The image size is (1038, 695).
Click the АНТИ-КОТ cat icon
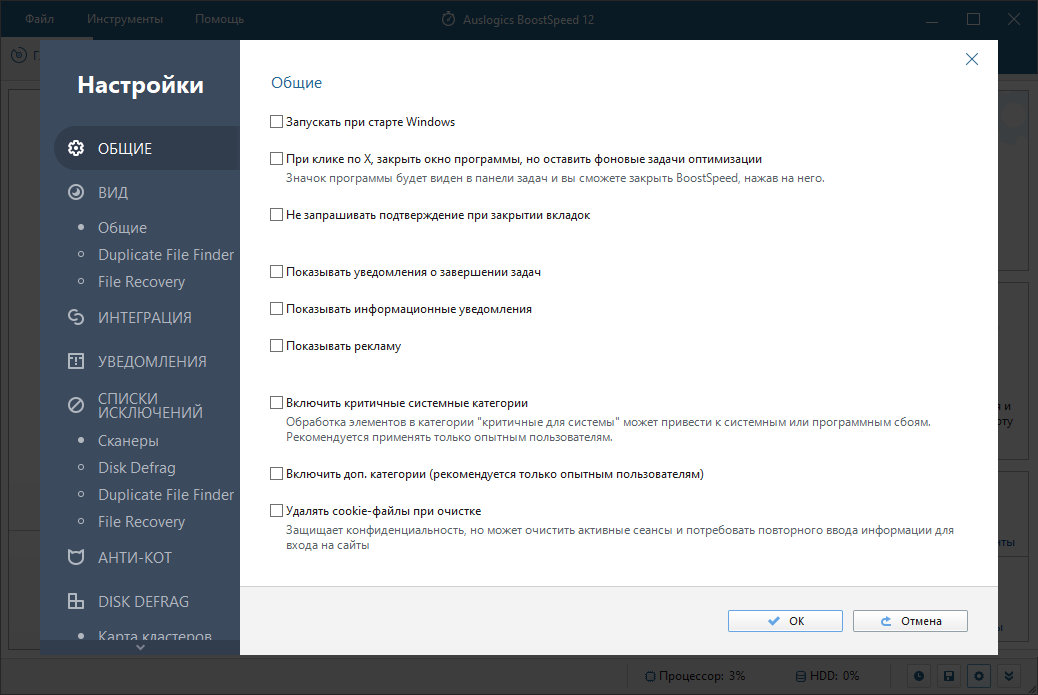(x=76, y=557)
